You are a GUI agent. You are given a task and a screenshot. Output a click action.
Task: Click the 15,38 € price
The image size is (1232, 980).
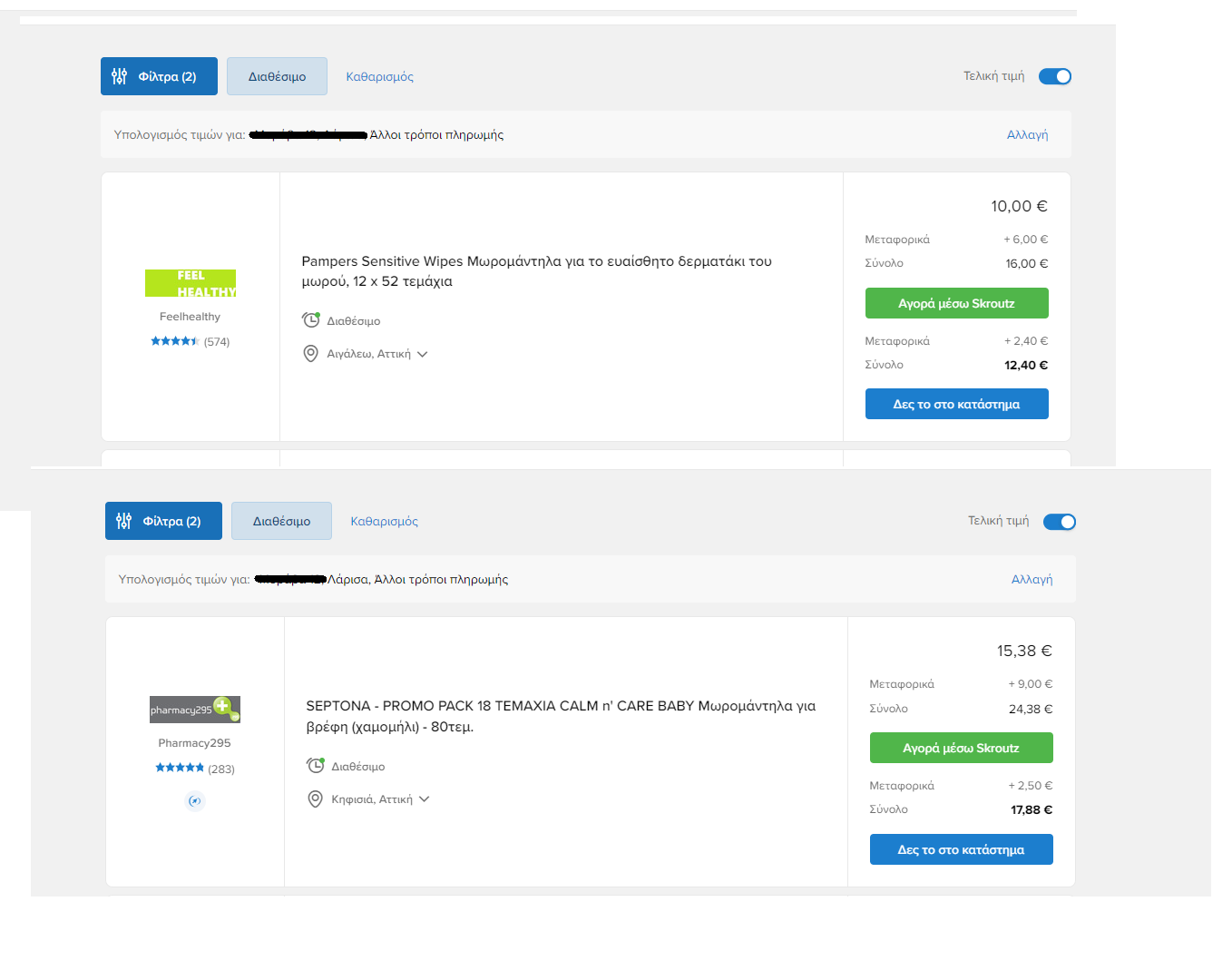point(1024,651)
